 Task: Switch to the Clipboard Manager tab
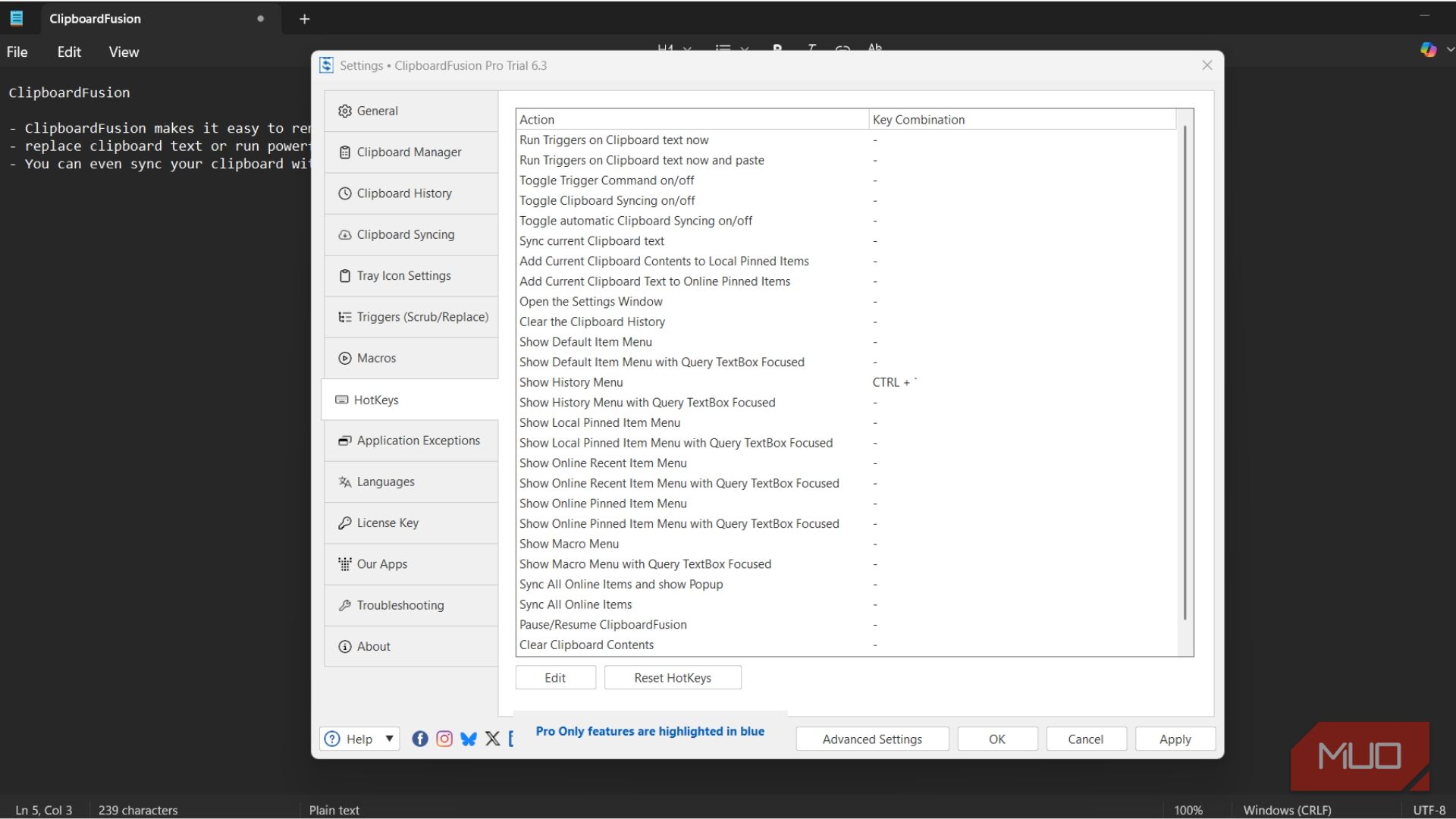411,152
